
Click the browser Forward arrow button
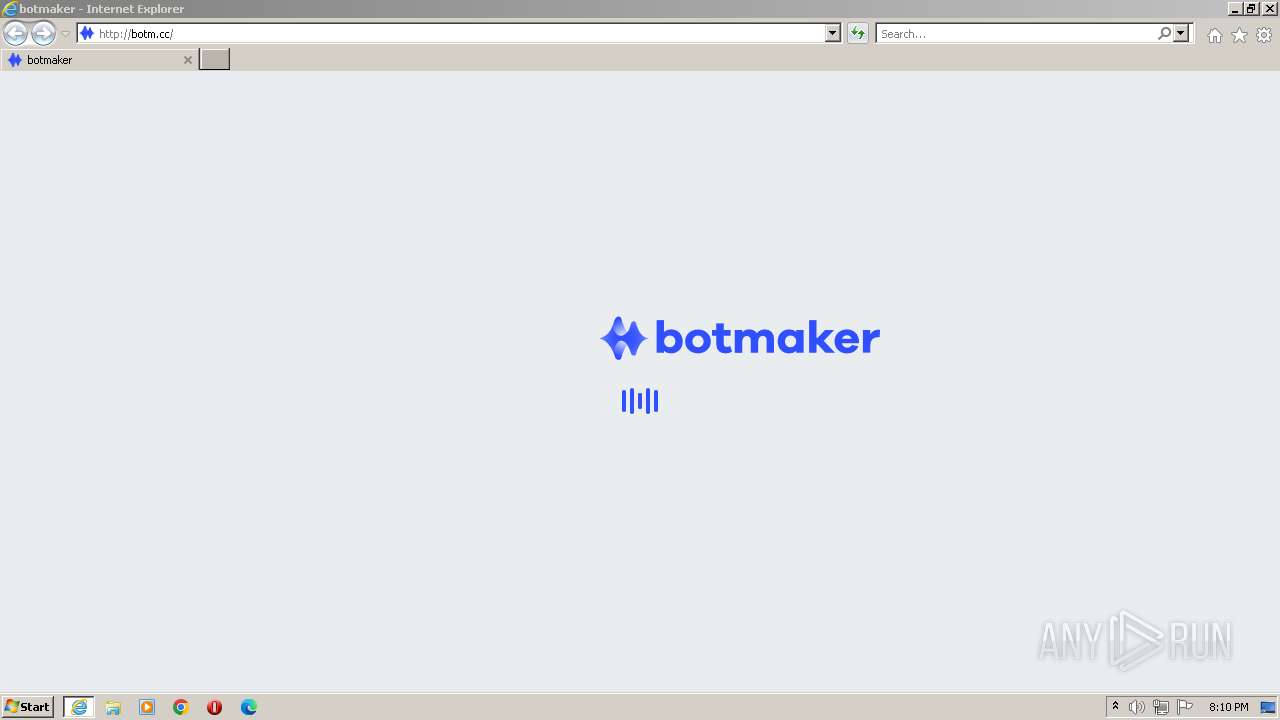click(43, 33)
